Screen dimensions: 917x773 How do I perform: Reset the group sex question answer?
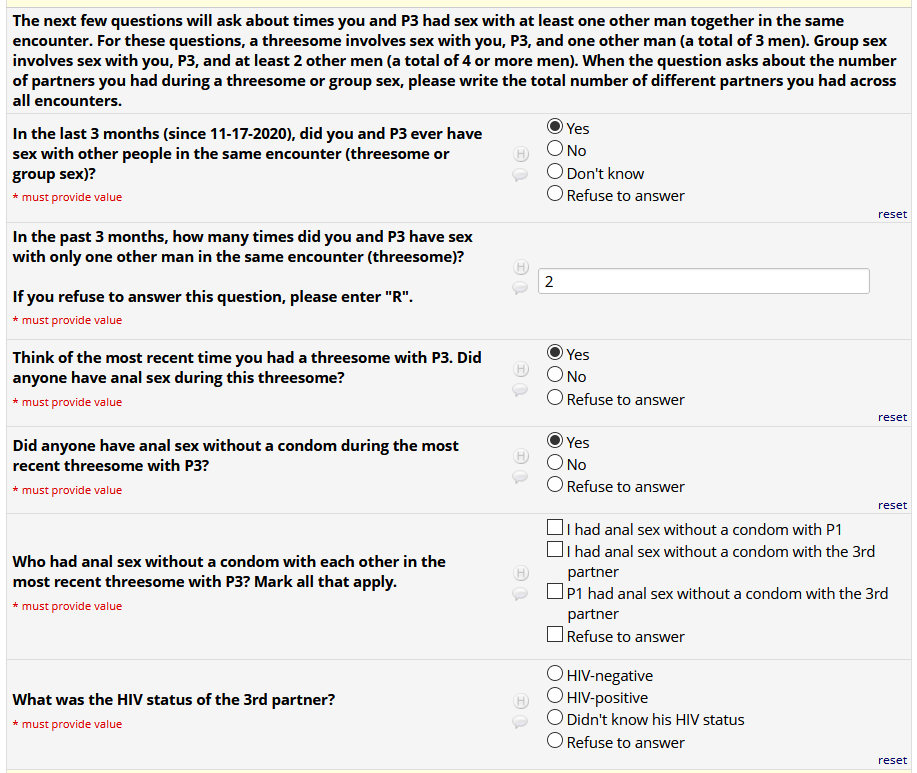892,214
